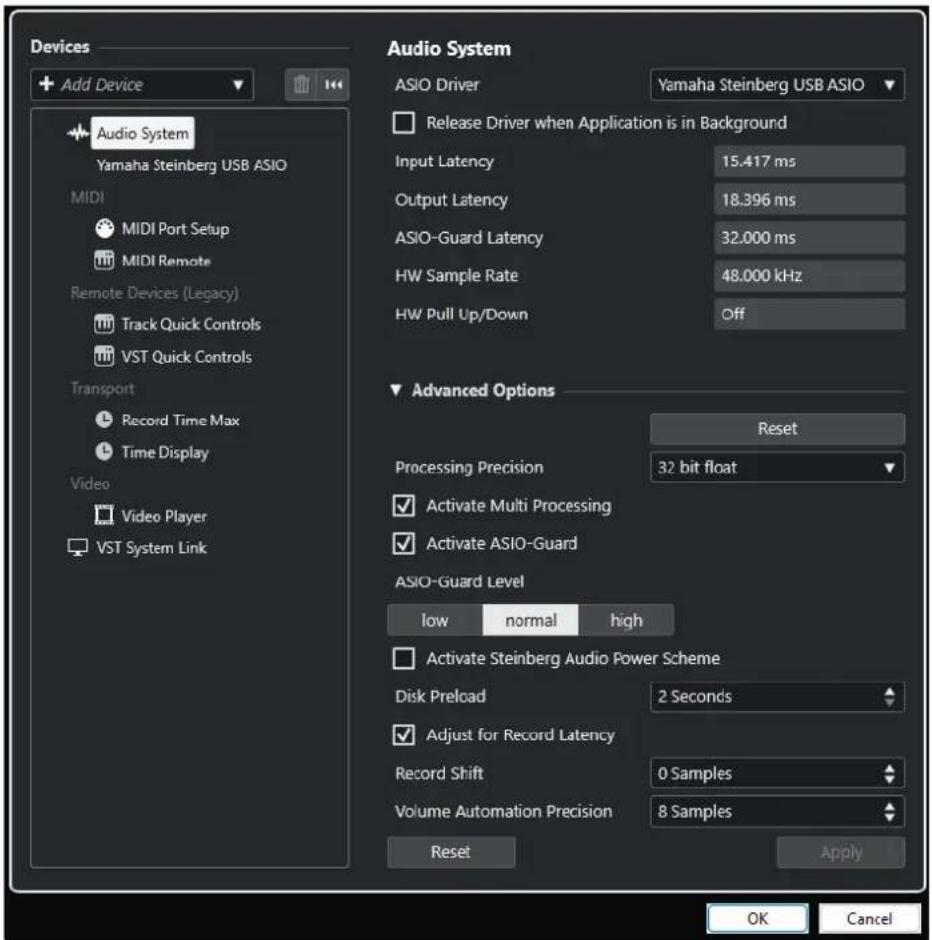
Task: Open Video Player settings
Action: [164, 516]
